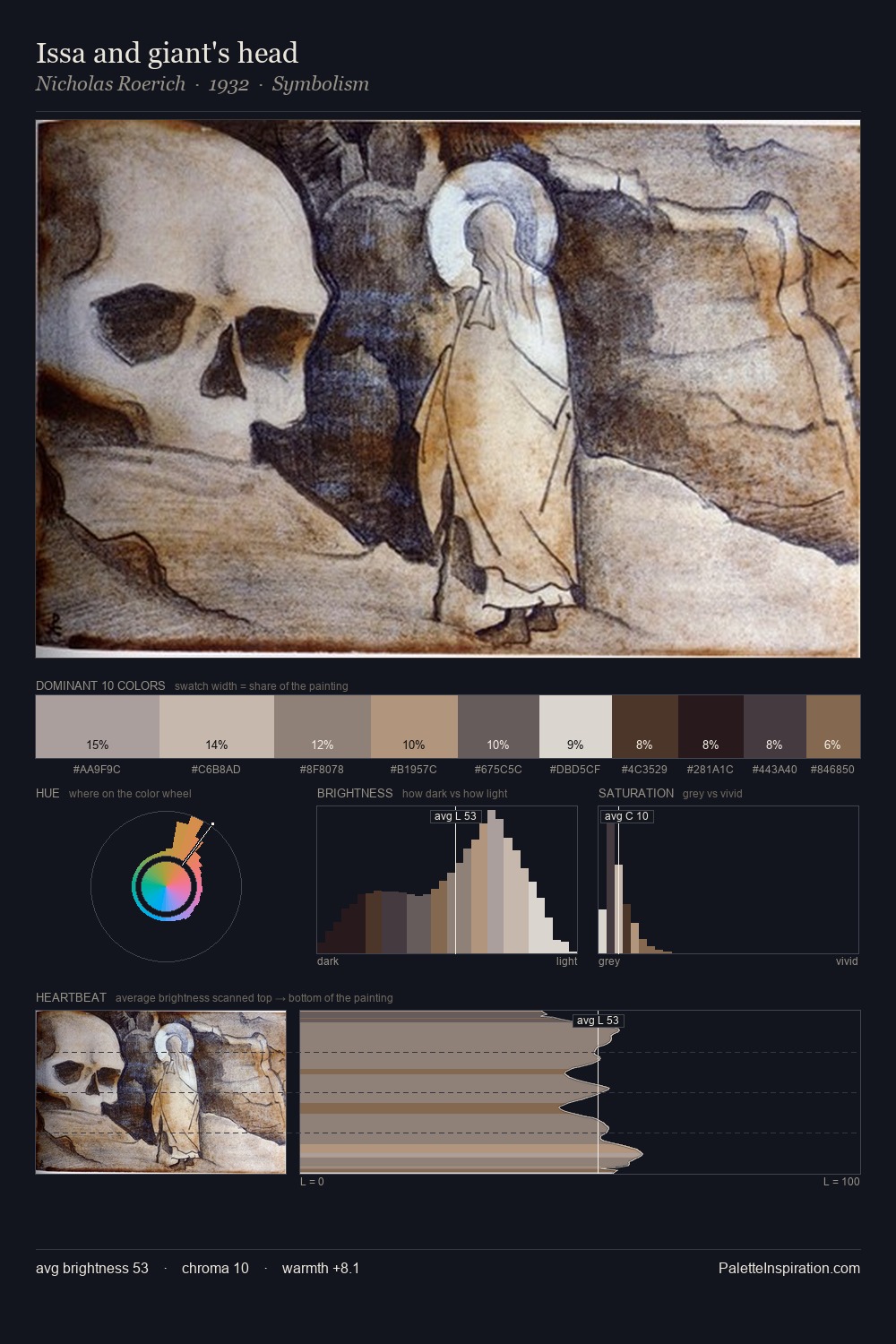Click the hex code #4C3529 text
This screenshot has width=896, height=1344.
[x=644, y=770]
